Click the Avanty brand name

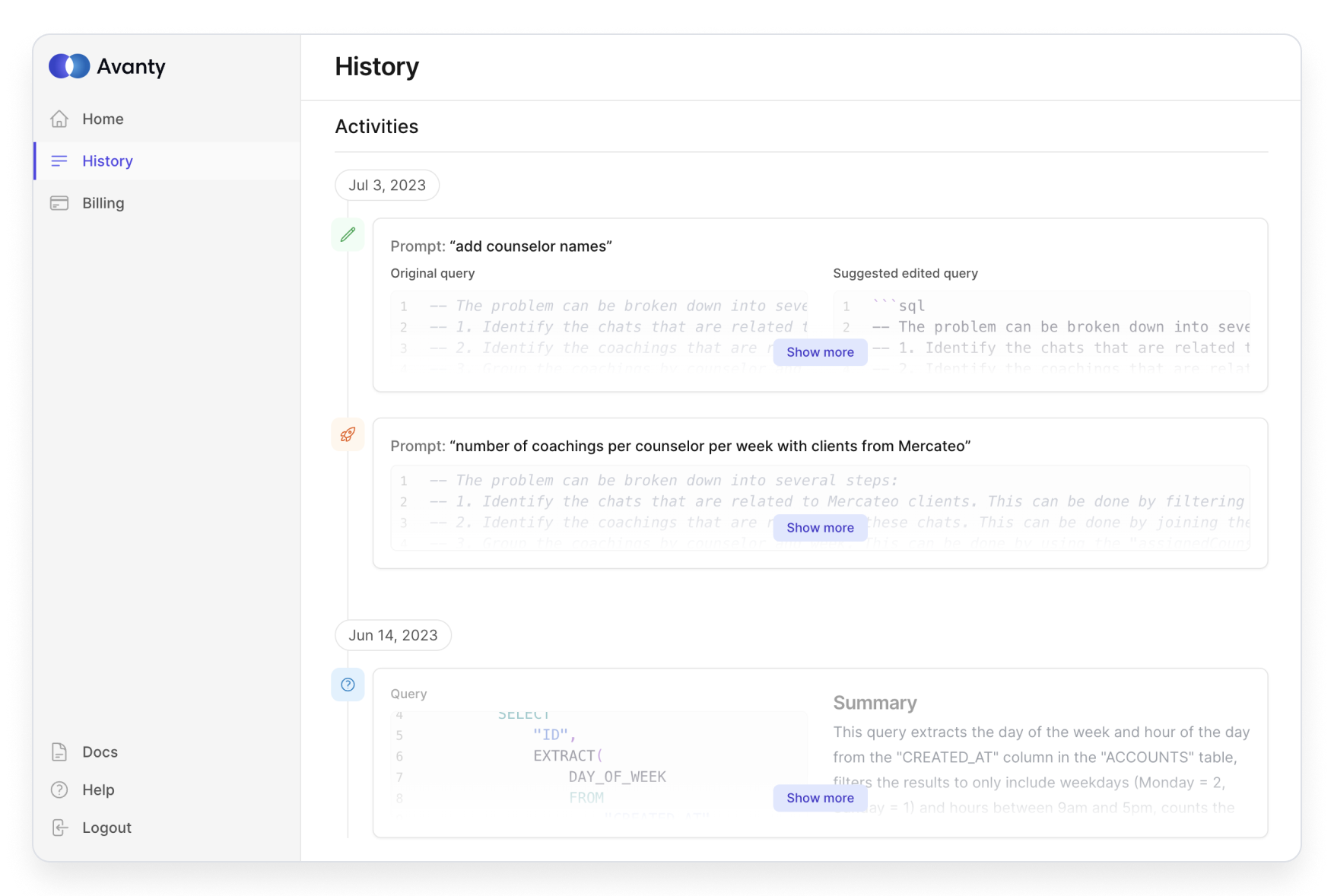coord(131,66)
